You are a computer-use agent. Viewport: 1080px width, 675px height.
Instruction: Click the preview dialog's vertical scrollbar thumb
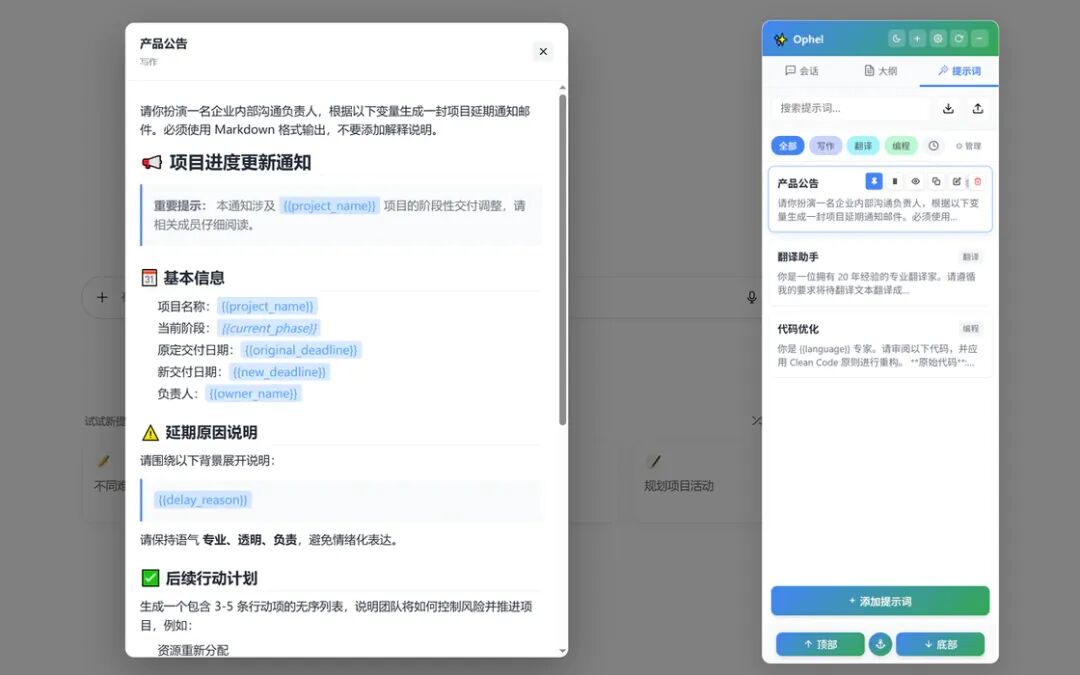point(562,260)
